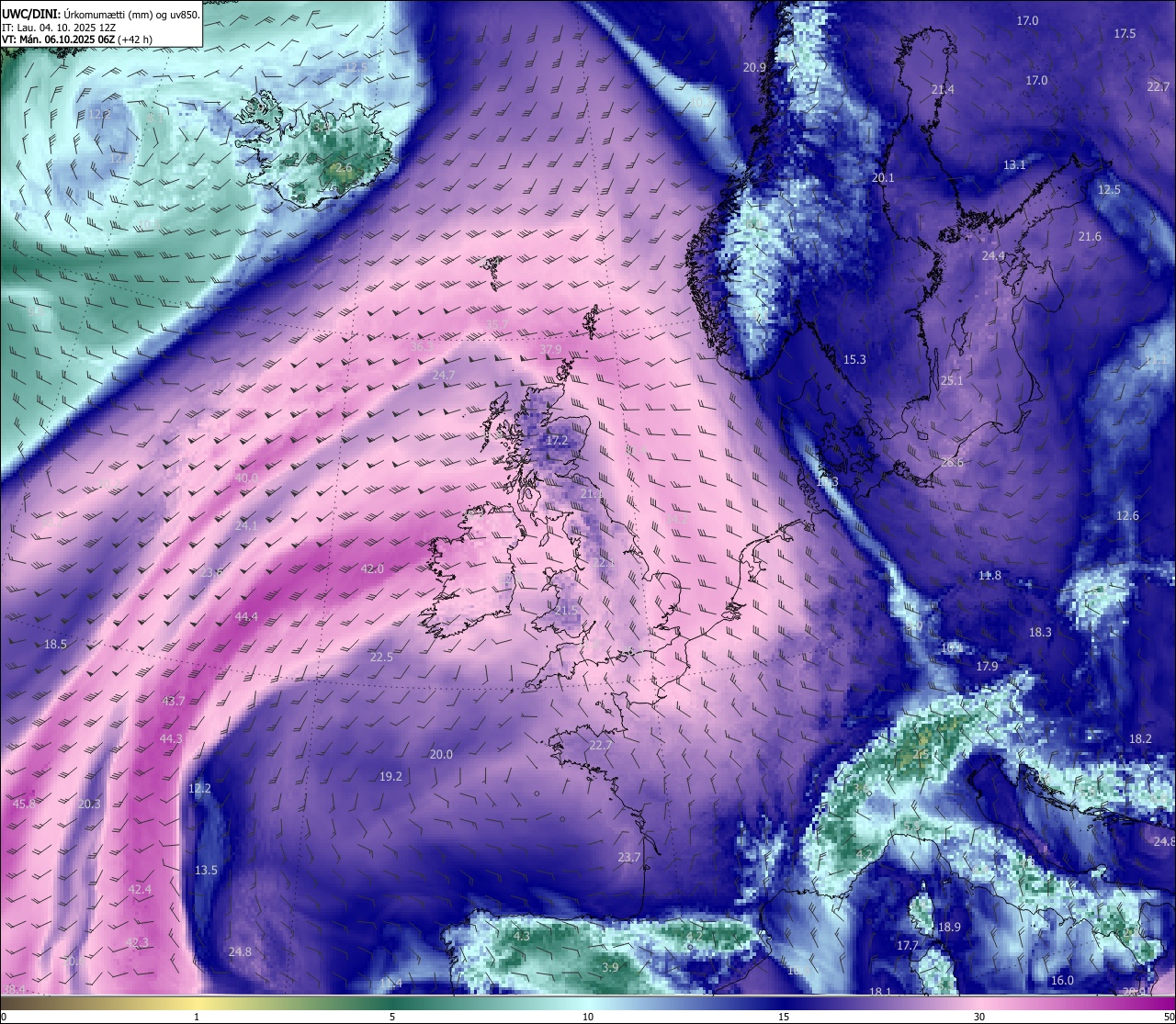Click the legend tick labeled 5

pyautogui.click(x=392, y=1017)
